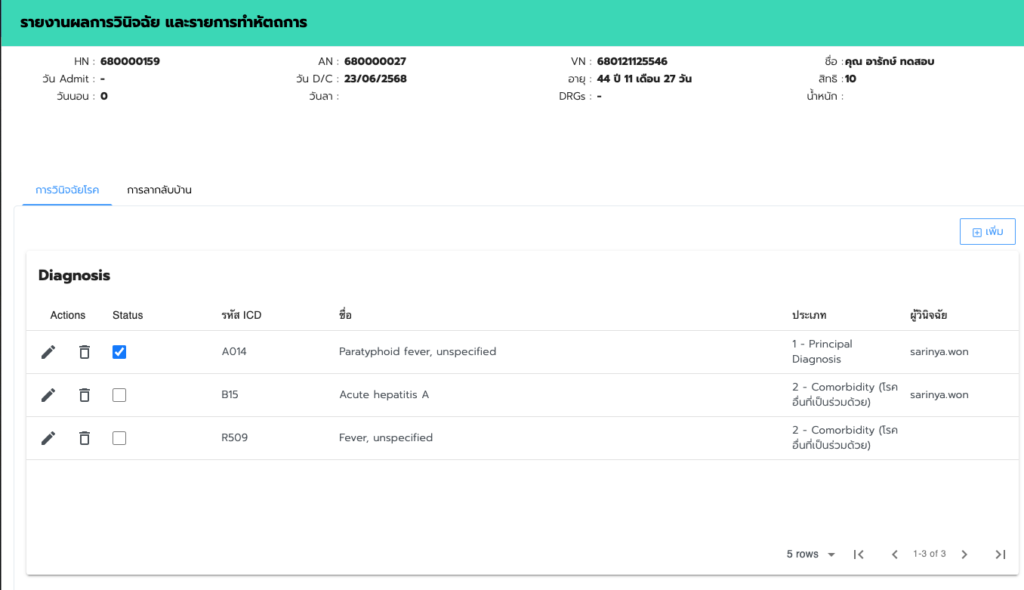Screen dimensions: 1024x590
Task: Delete the Acute hepatitis A entry
Action: 84,395
